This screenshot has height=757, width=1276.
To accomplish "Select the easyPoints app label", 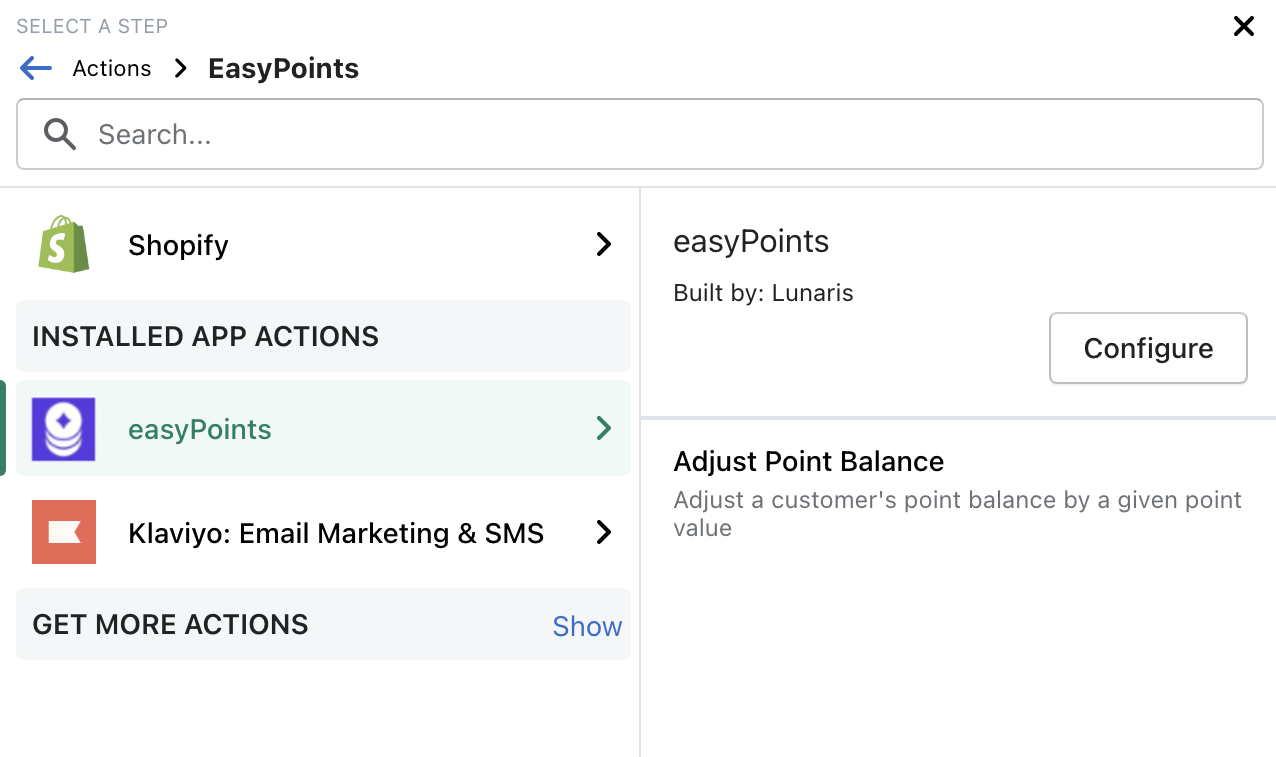I will coord(200,429).
